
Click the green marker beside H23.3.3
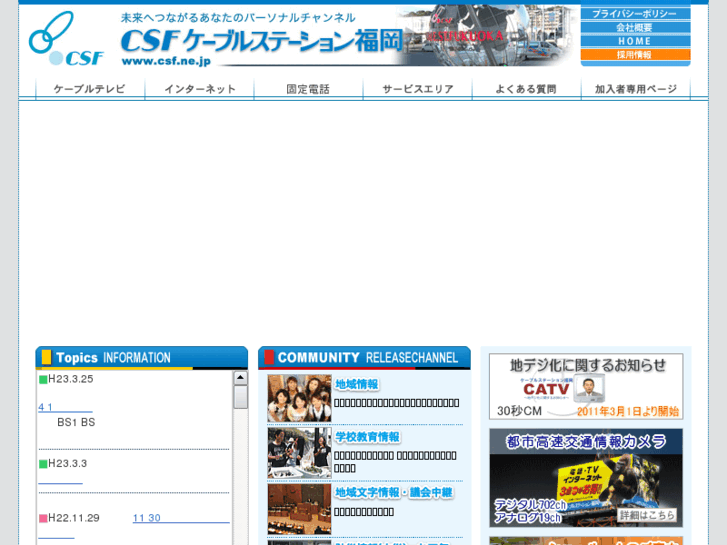point(43,464)
